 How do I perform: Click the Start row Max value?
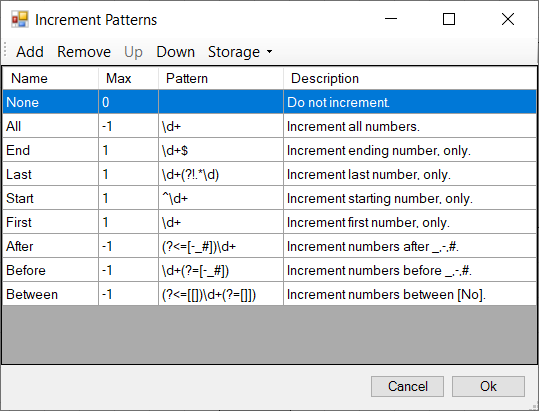[129, 198]
